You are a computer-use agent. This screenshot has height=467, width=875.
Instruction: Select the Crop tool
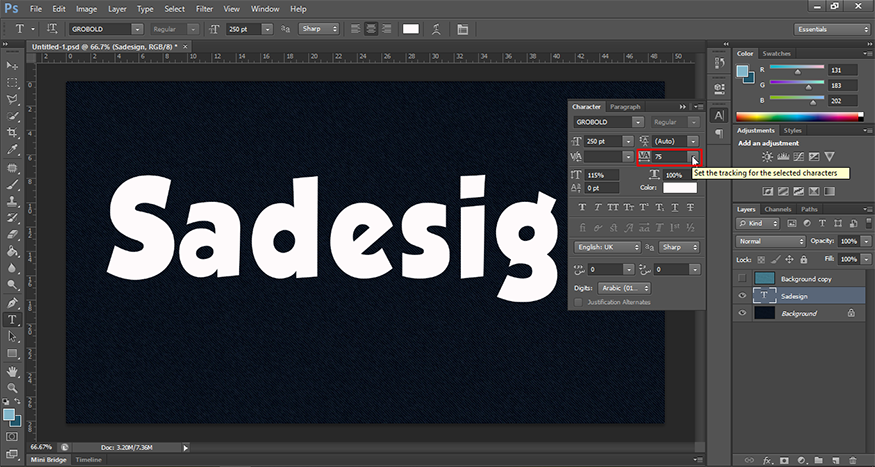(12, 133)
